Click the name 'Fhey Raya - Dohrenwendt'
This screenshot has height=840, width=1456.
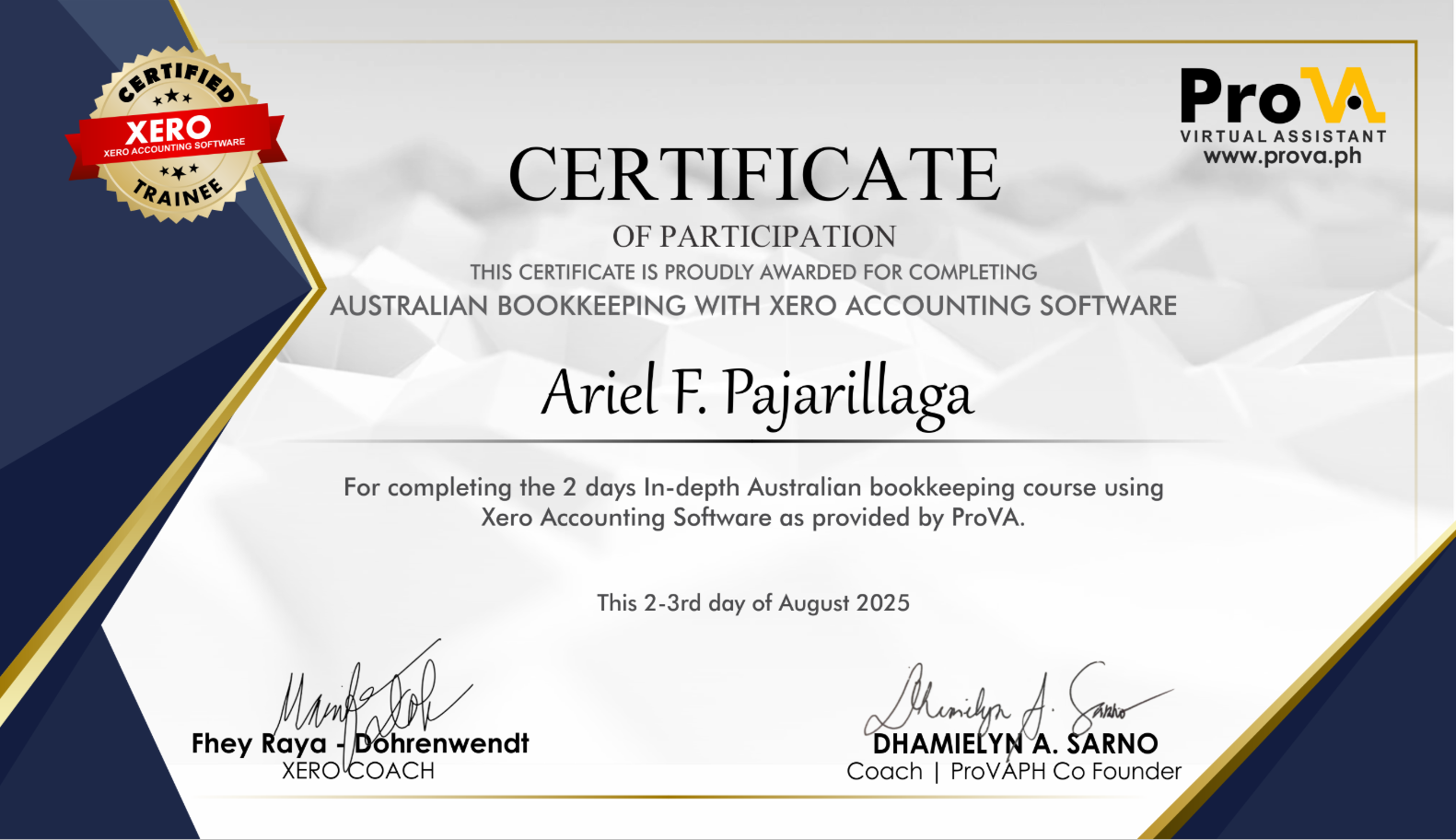pos(360,743)
